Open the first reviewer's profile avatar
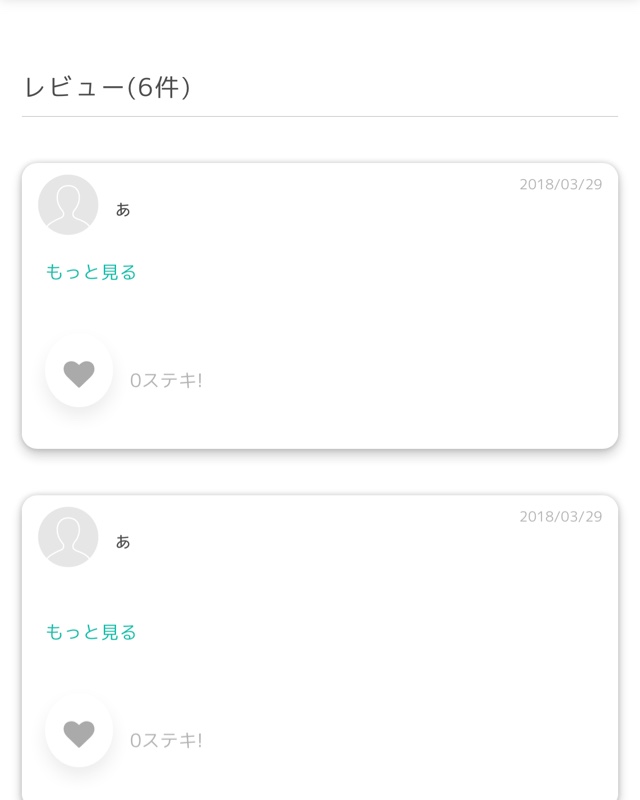This screenshot has height=800, width=640. [x=68, y=205]
